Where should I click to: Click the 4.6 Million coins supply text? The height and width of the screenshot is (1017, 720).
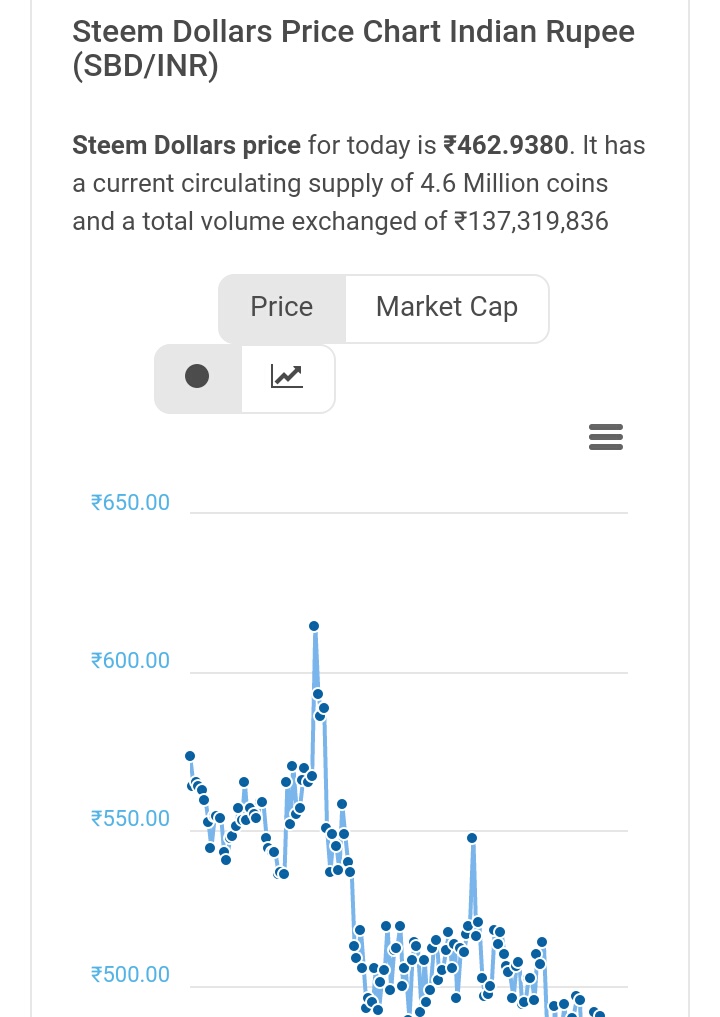coord(514,184)
